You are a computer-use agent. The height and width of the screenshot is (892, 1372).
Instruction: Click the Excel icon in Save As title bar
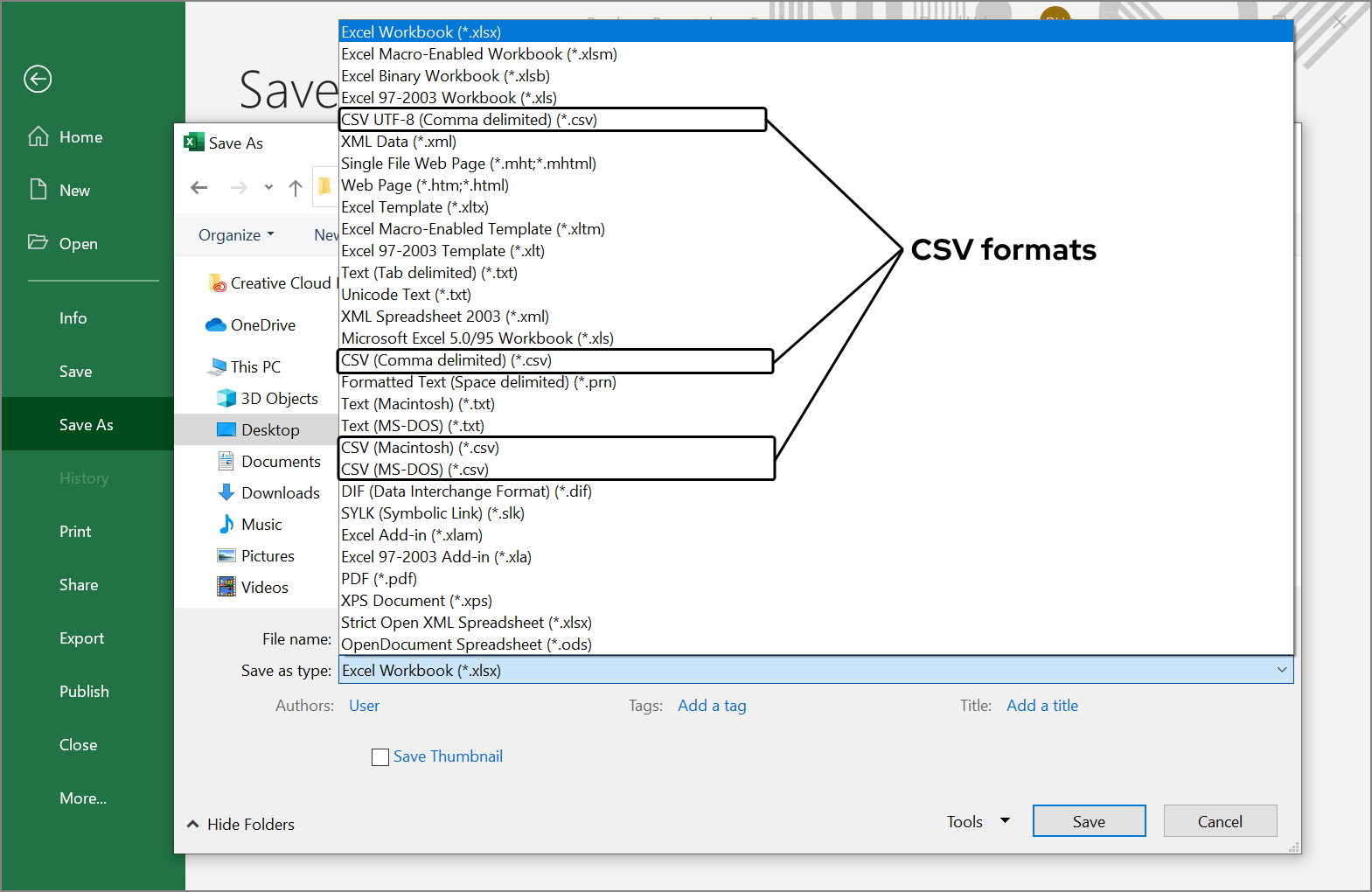(x=194, y=143)
